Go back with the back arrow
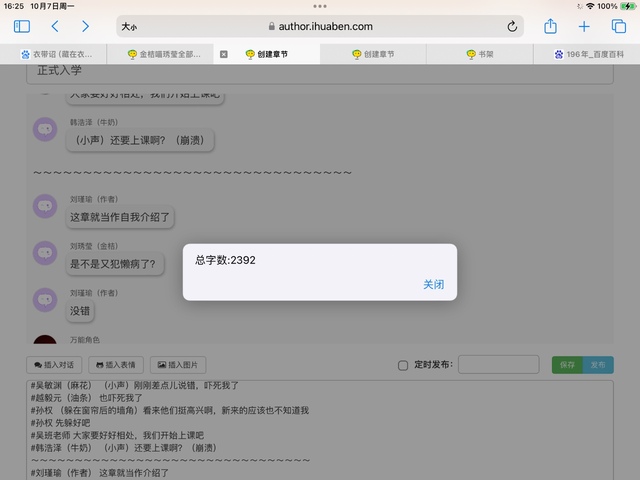 [55, 27]
